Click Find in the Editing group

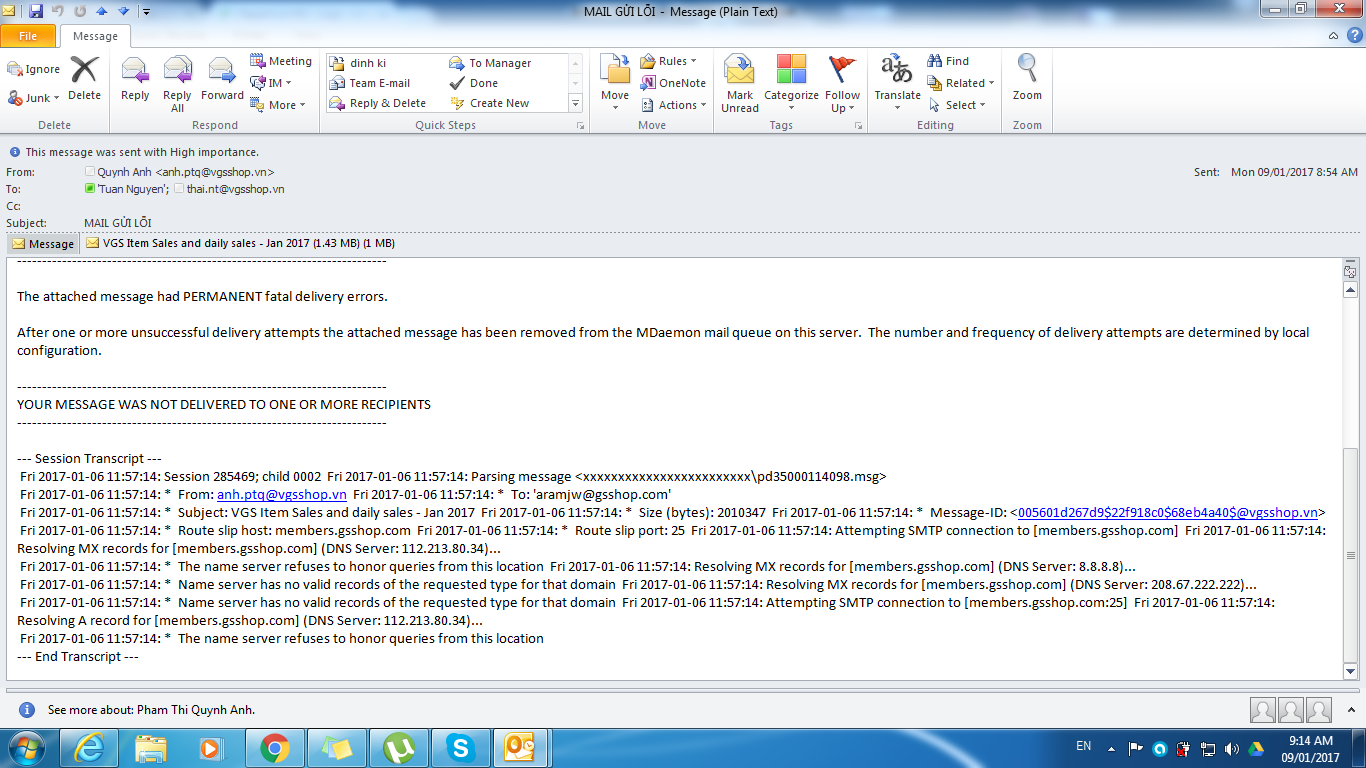tap(948, 61)
